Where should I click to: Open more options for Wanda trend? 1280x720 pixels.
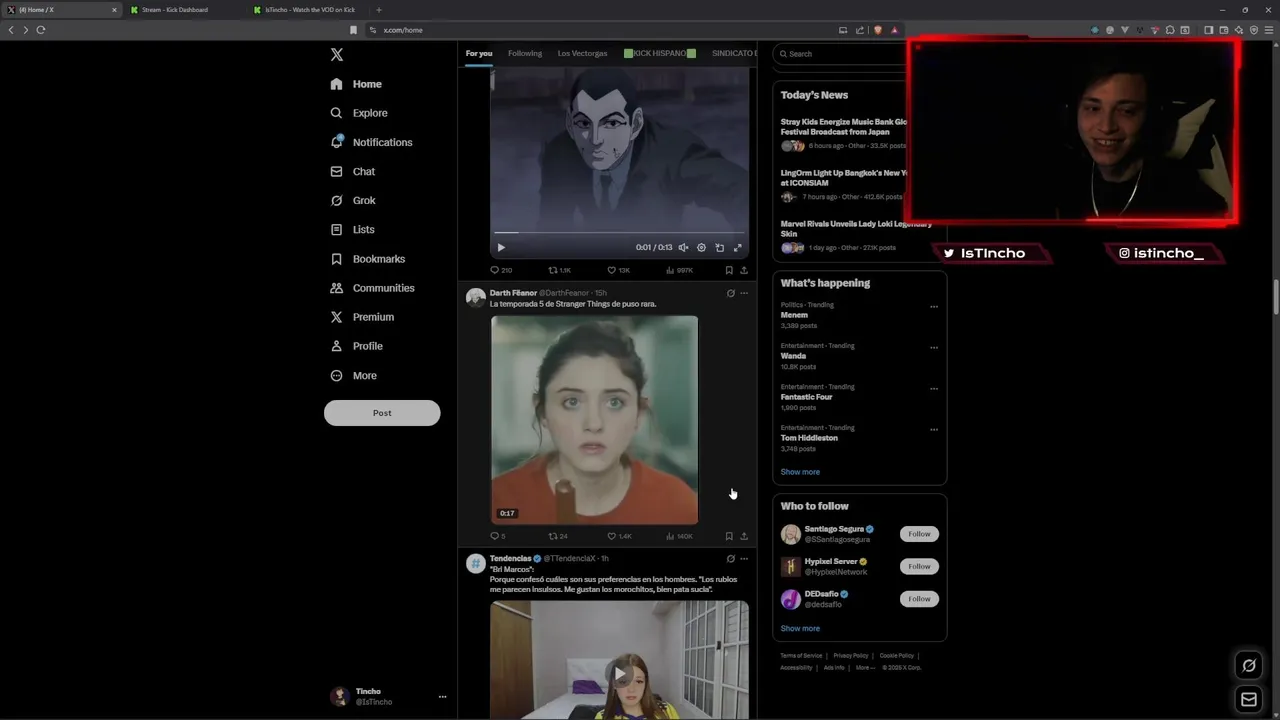pyautogui.click(x=934, y=348)
